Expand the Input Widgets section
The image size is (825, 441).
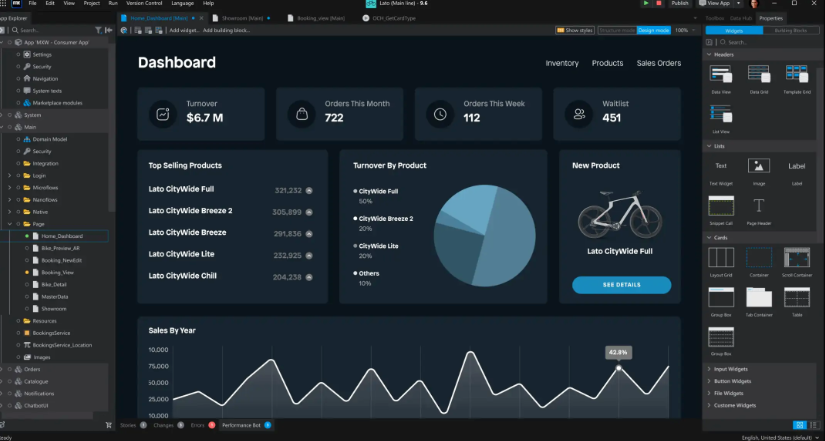tap(732, 369)
